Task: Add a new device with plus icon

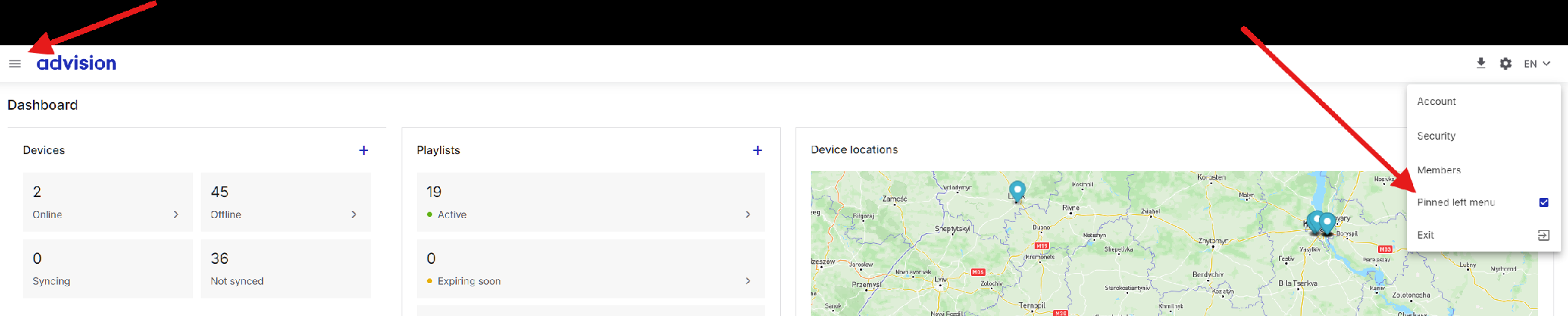Action: pos(364,150)
